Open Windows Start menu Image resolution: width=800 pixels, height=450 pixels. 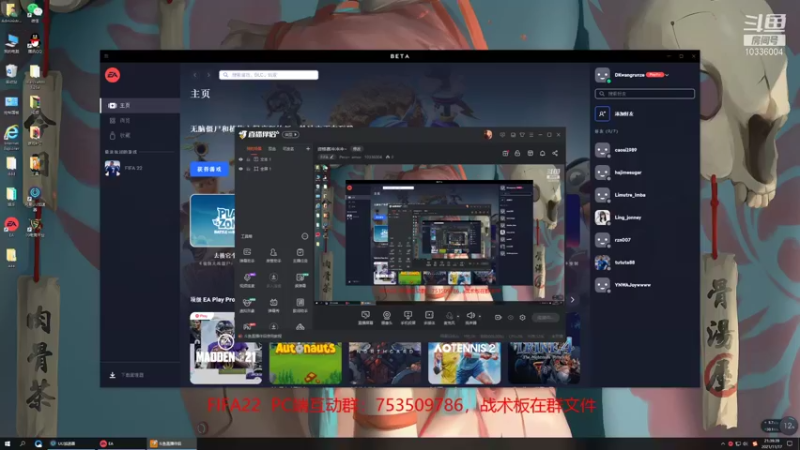7,443
